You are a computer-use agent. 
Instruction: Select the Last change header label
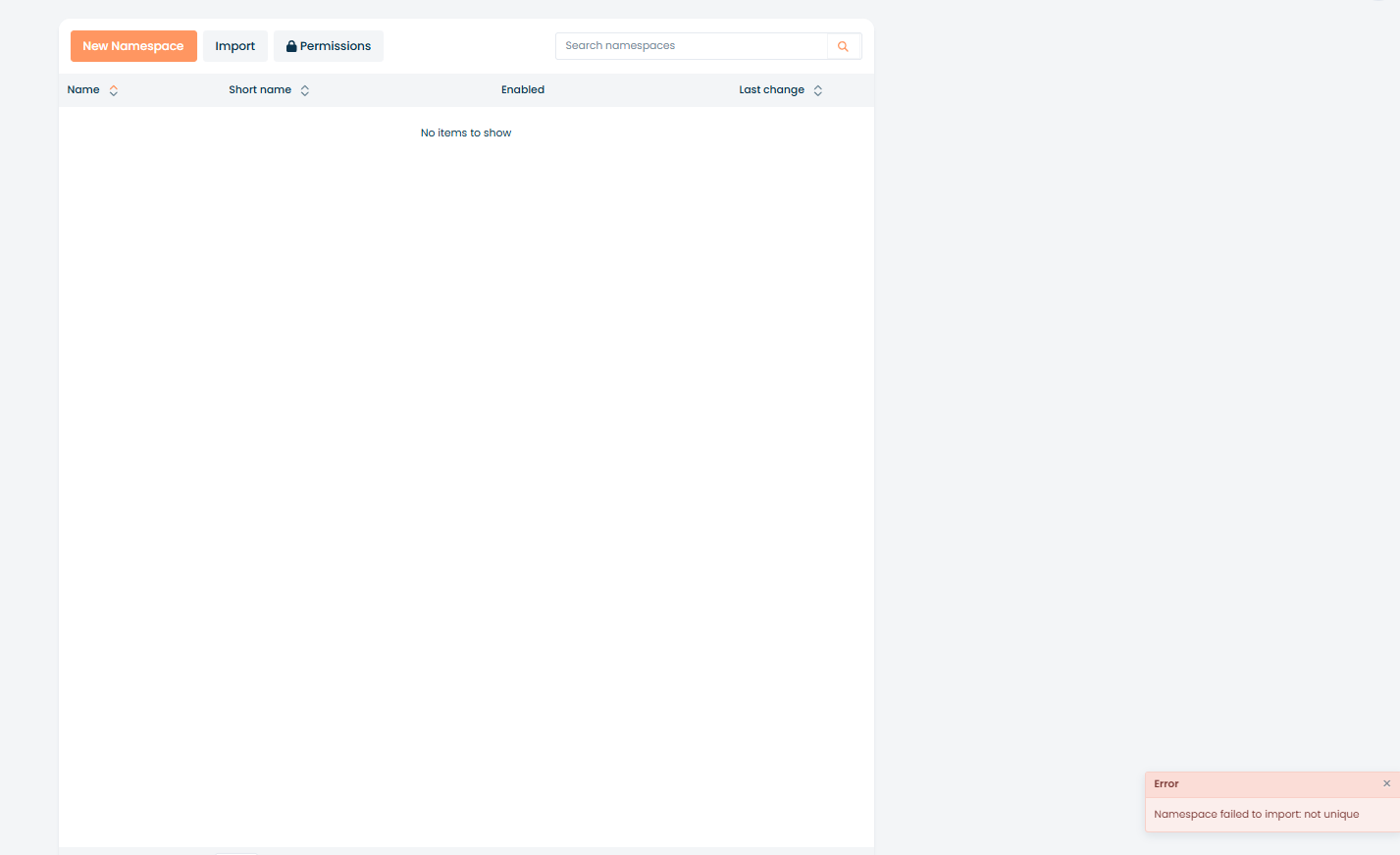tap(771, 89)
